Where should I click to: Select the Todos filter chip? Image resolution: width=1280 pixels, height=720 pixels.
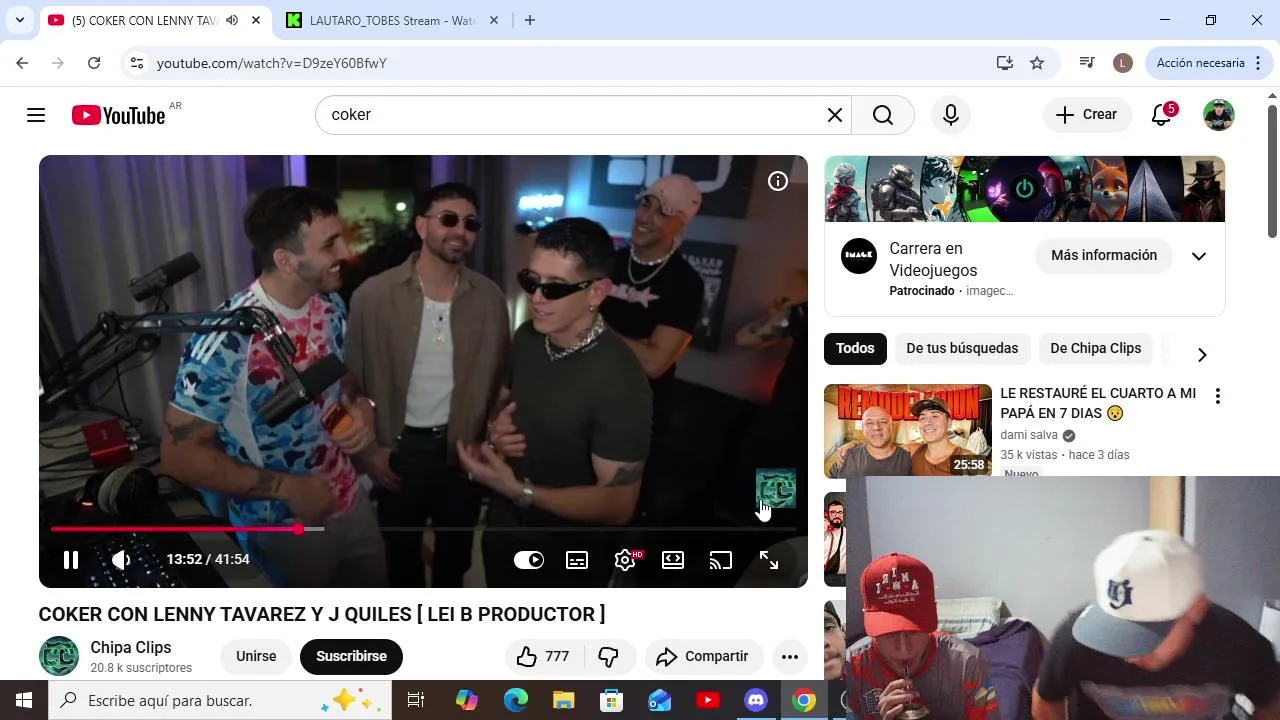pos(855,349)
